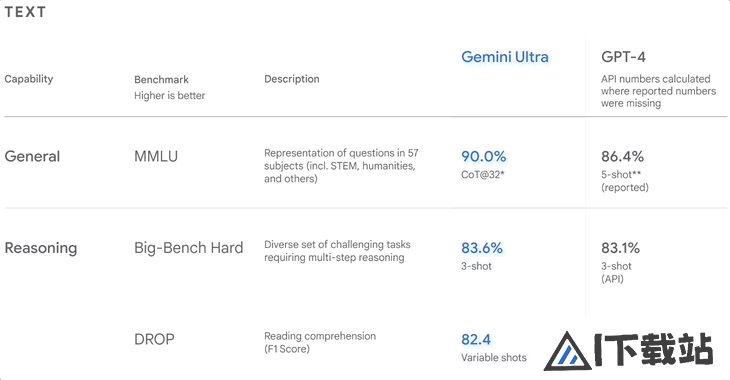
Task: Click the Description column header
Action: pos(292,79)
